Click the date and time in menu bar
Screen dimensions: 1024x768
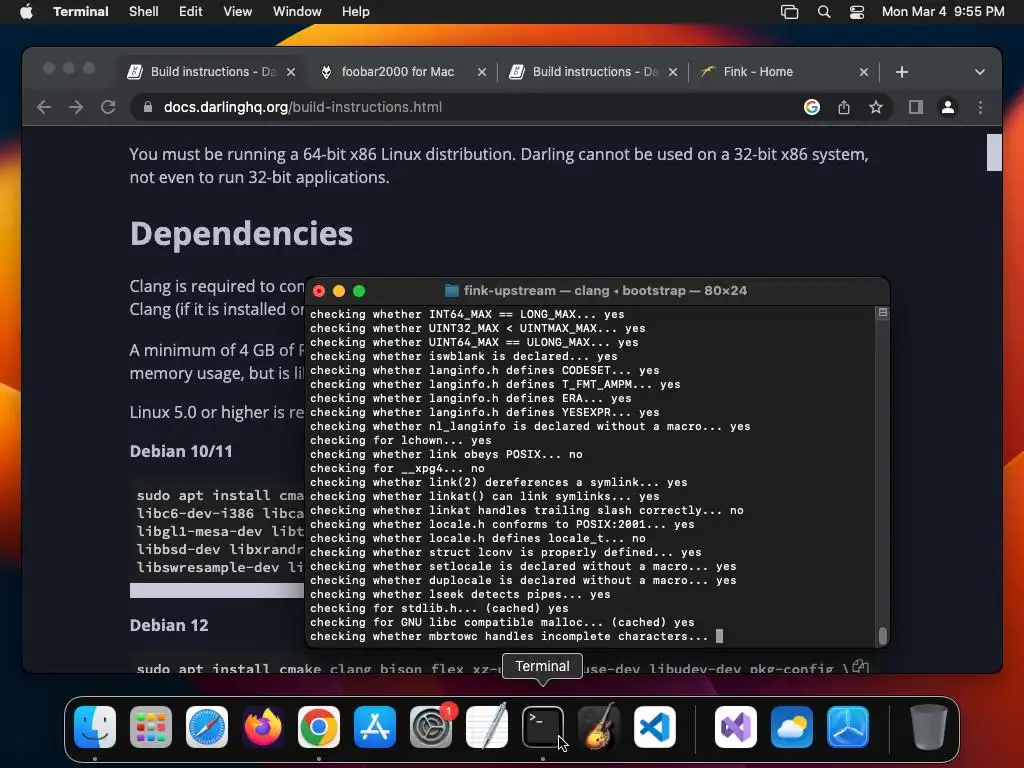click(x=943, y=12)
